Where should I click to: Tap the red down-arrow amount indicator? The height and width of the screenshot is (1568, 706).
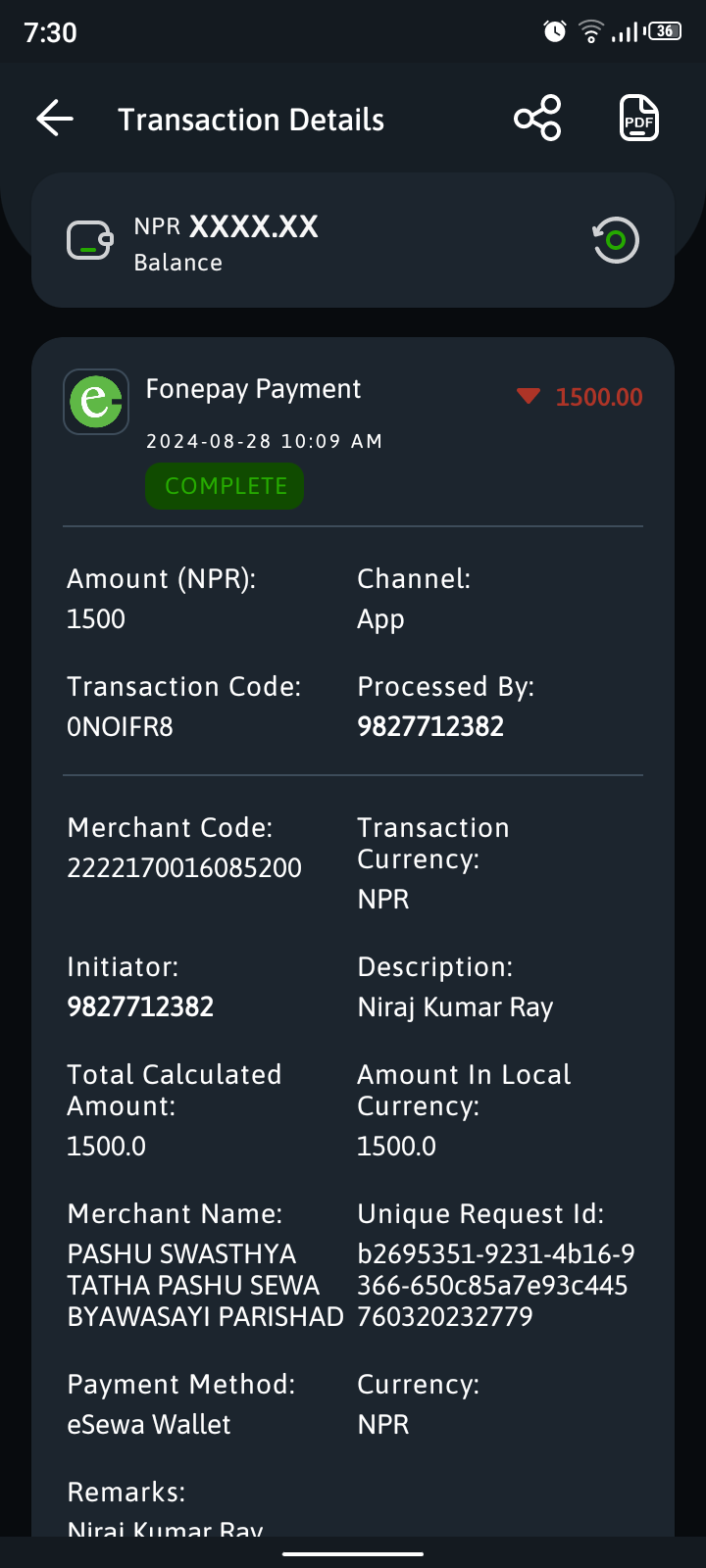click(x=529, y=396)
